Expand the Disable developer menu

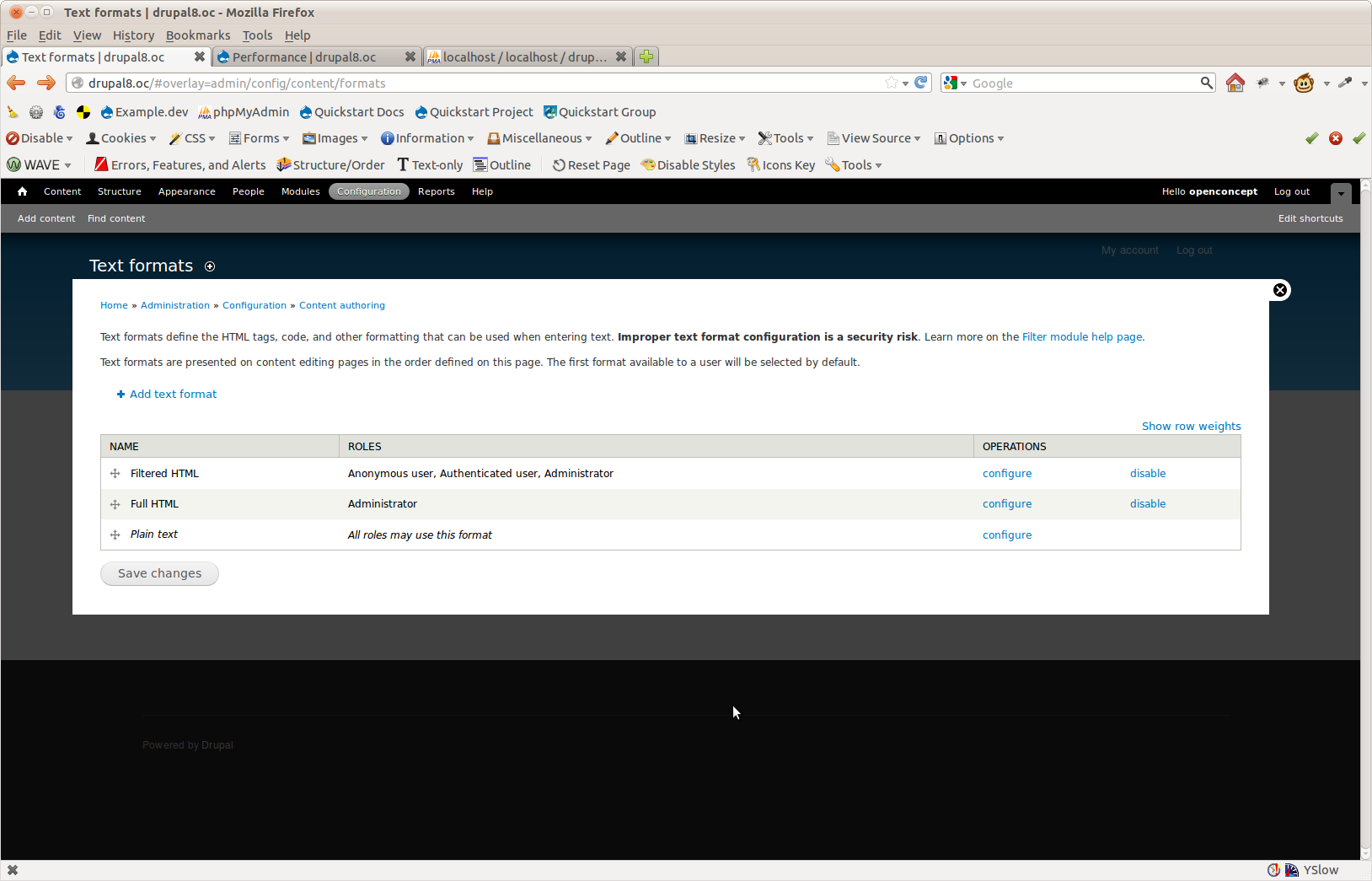(40, 138)
